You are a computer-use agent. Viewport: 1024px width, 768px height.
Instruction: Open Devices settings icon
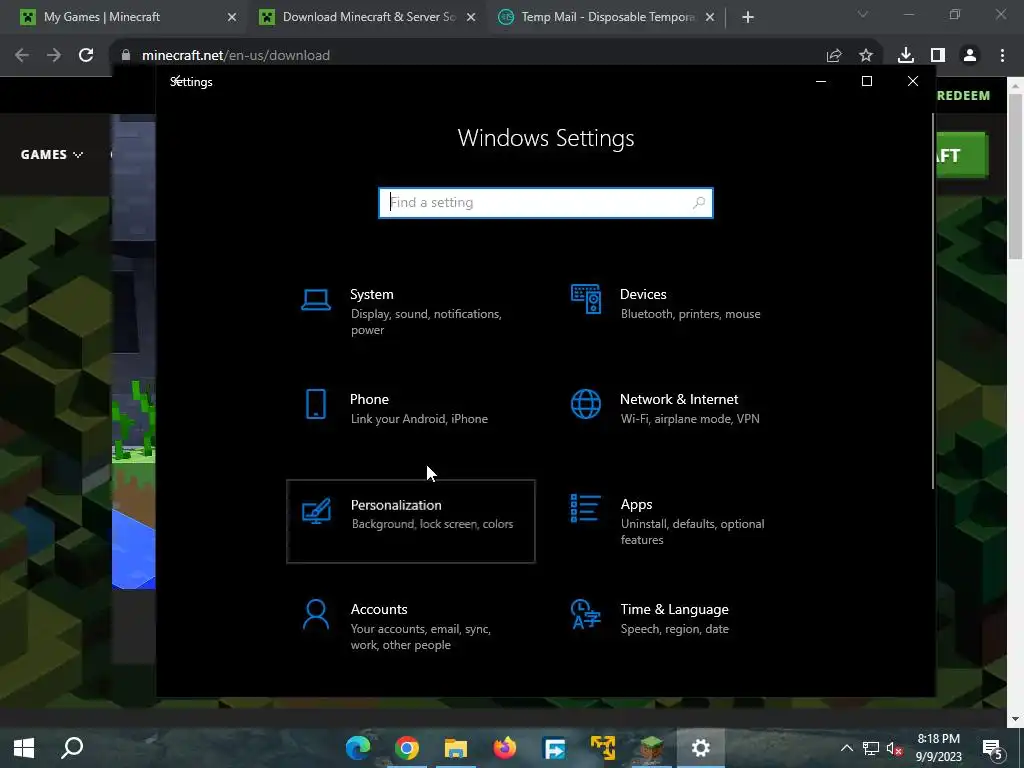[x=586, y=299]
